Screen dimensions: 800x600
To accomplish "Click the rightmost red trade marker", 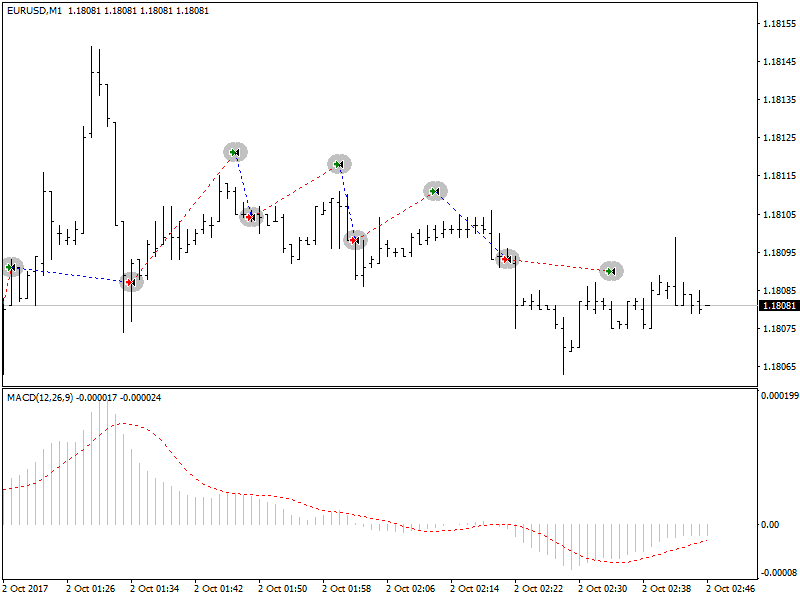I will (507, 259).
